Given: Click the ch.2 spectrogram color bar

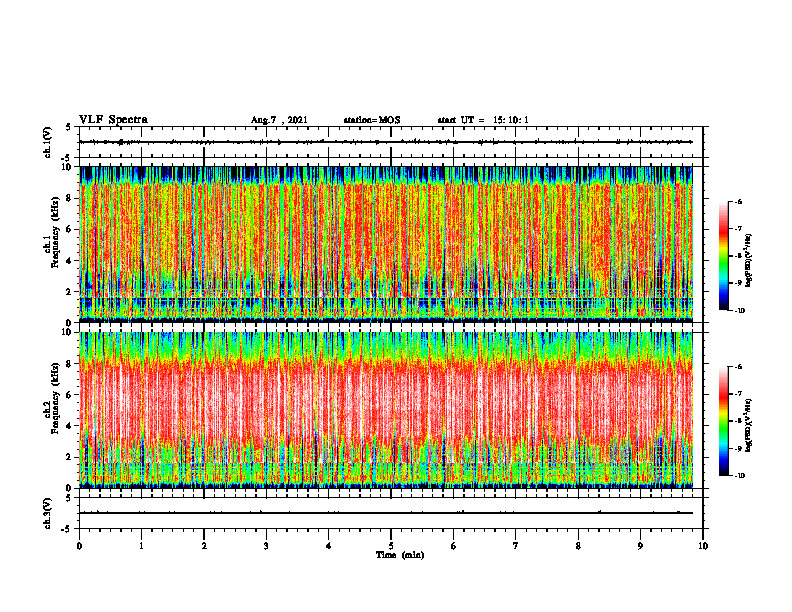Looking at the screenshot, I should [723, 421].
